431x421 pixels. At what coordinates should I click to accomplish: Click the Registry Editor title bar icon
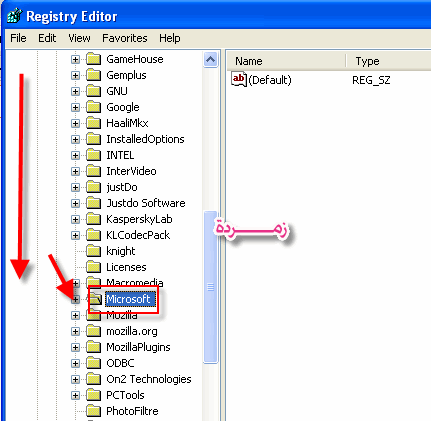point(15,16)
